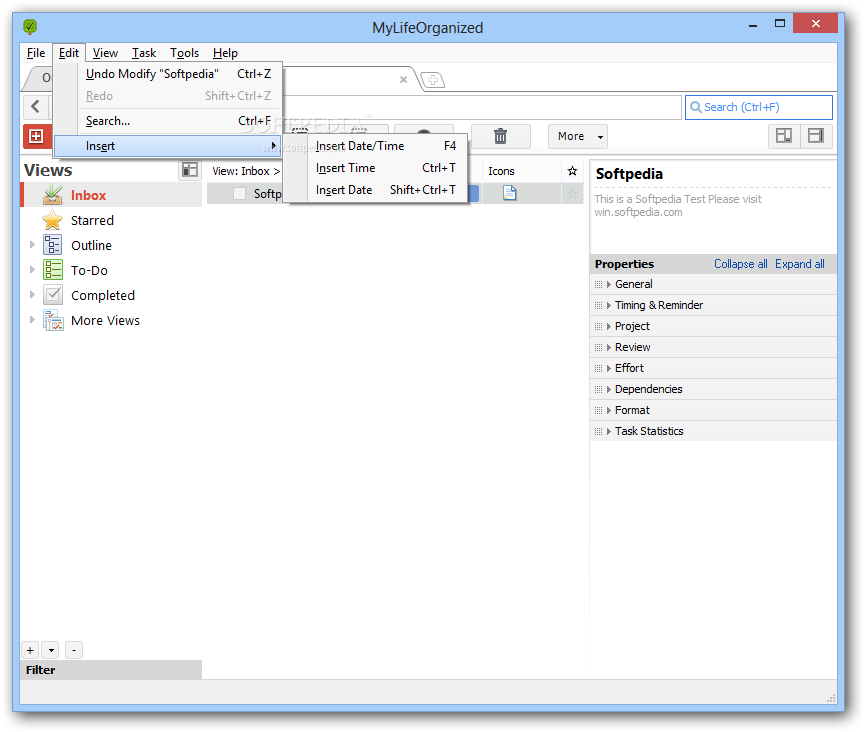Image resolution: width=865 pixels, height=732 pixels.
Task: Click the Icons column header
Action: 522,171
